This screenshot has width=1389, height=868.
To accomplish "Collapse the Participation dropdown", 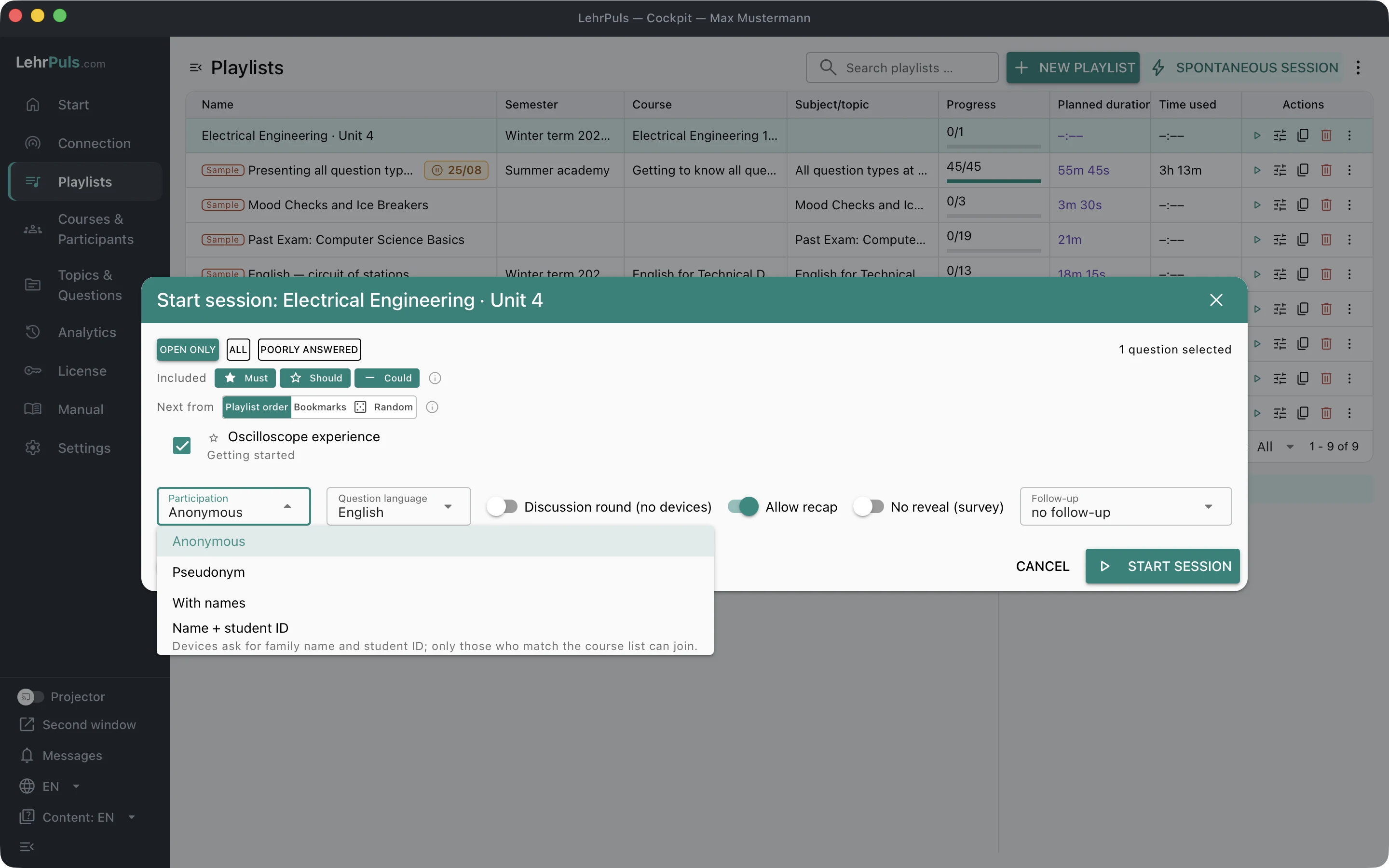I will (233, 506).
